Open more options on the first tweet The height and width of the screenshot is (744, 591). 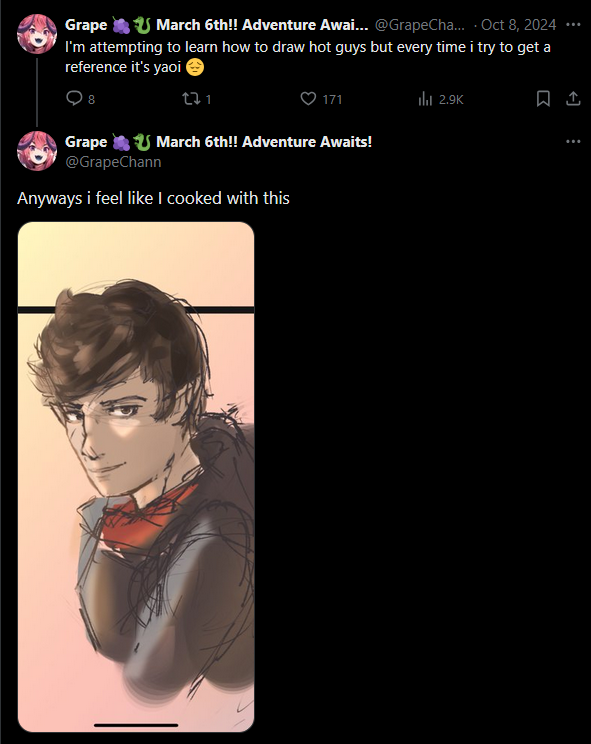pyautogui.click(x=573, y=25)
